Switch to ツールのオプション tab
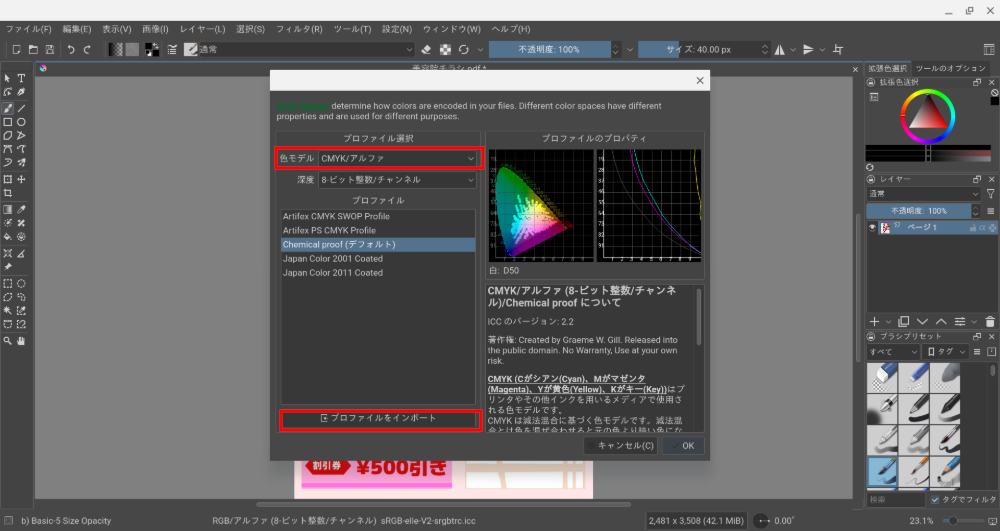 tap(950, 68)
